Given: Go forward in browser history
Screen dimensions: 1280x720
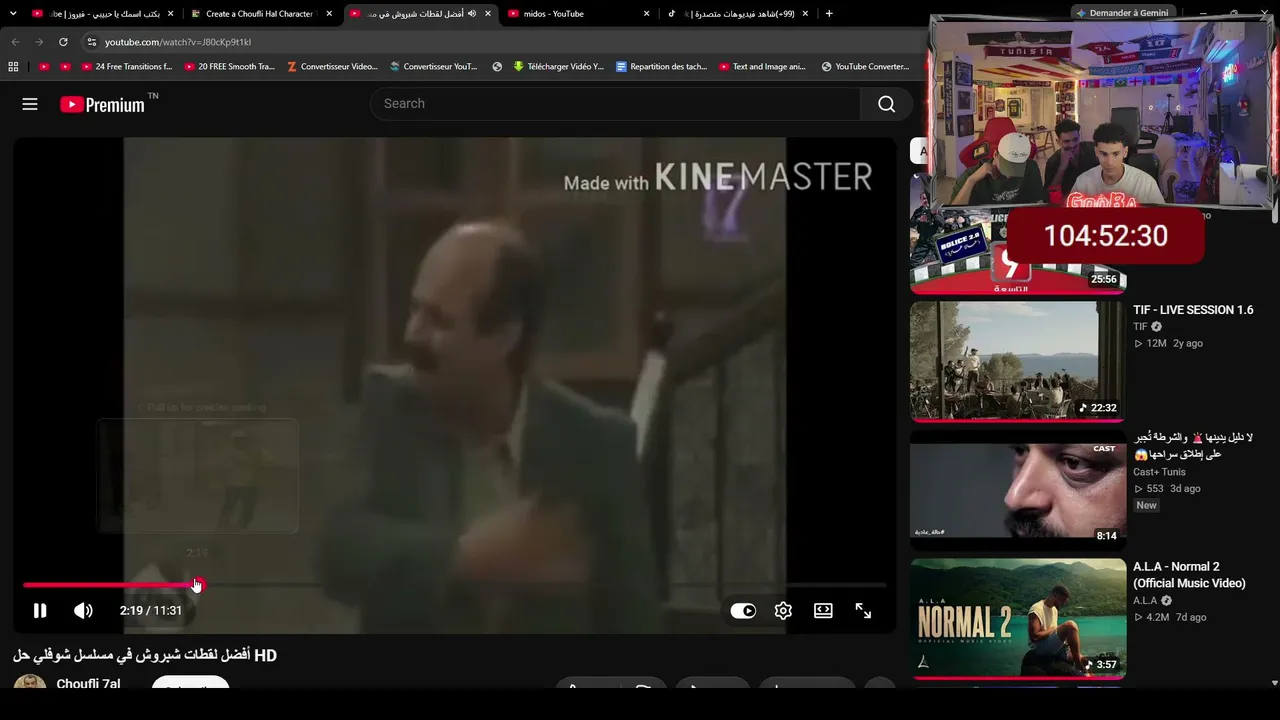Looking at the screenshot, I should coord(39,42).
